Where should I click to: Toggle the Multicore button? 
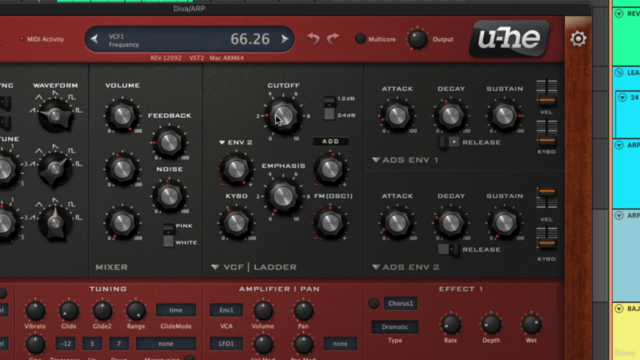click(x=360, y=39)
